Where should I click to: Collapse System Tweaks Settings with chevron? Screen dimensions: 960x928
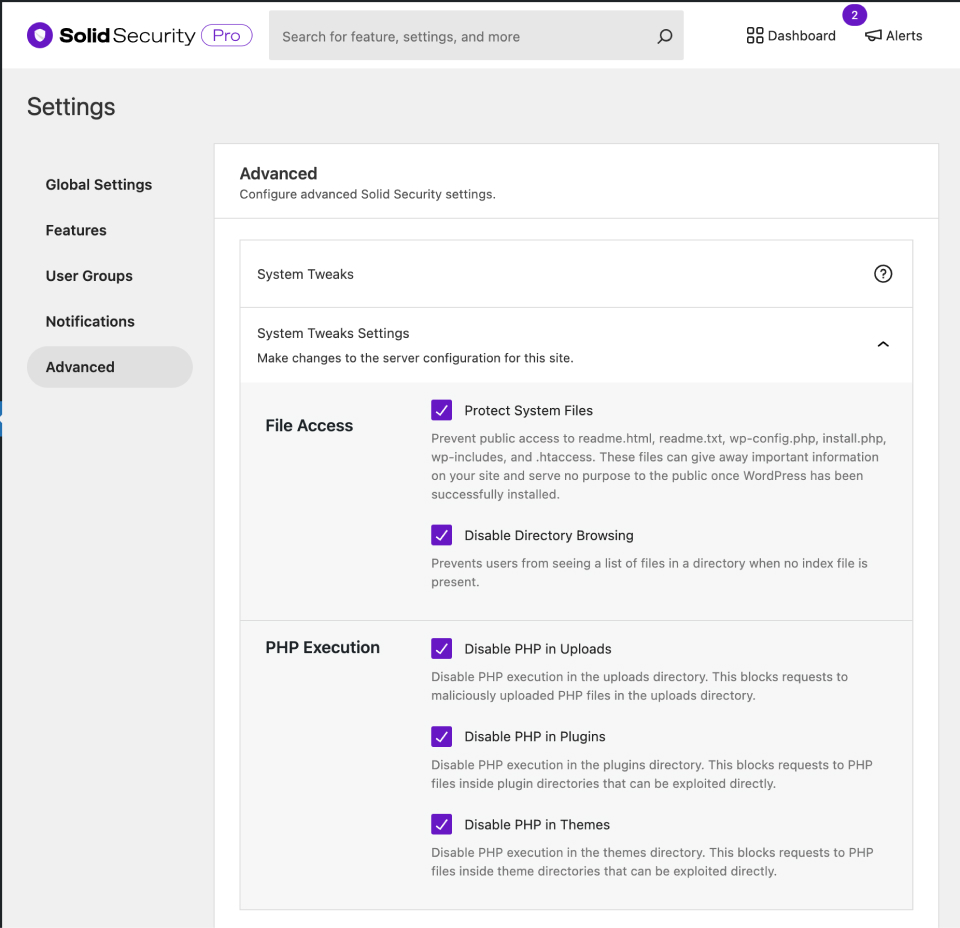click(x=883, y=344)
